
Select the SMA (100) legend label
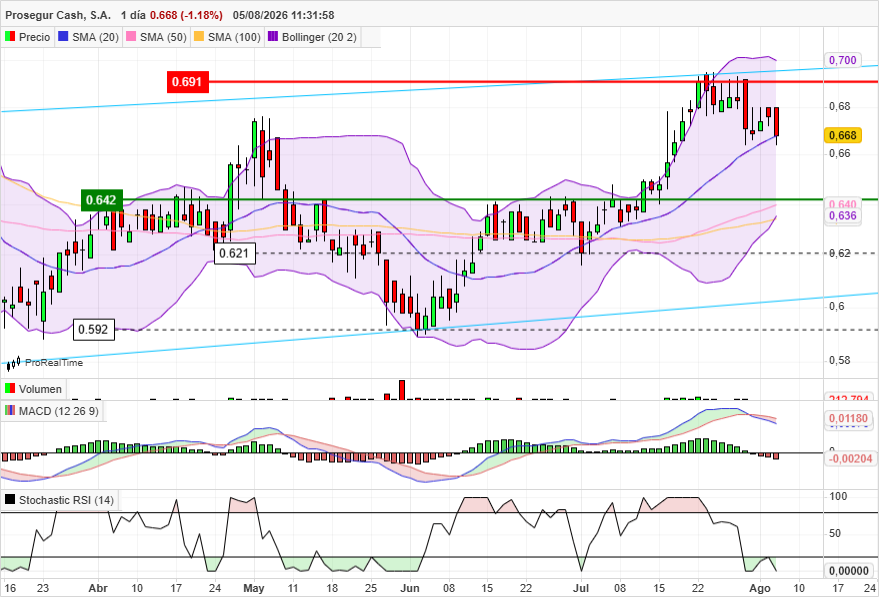point(234,37)
